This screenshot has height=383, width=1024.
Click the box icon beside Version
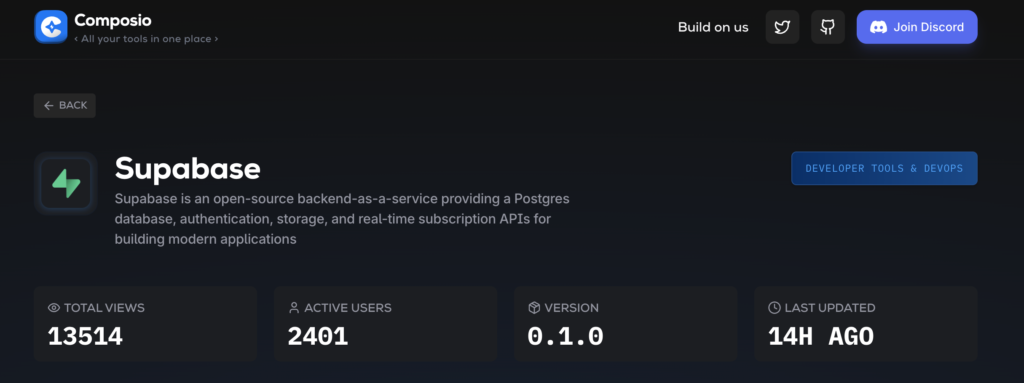(x=534, y=308)
